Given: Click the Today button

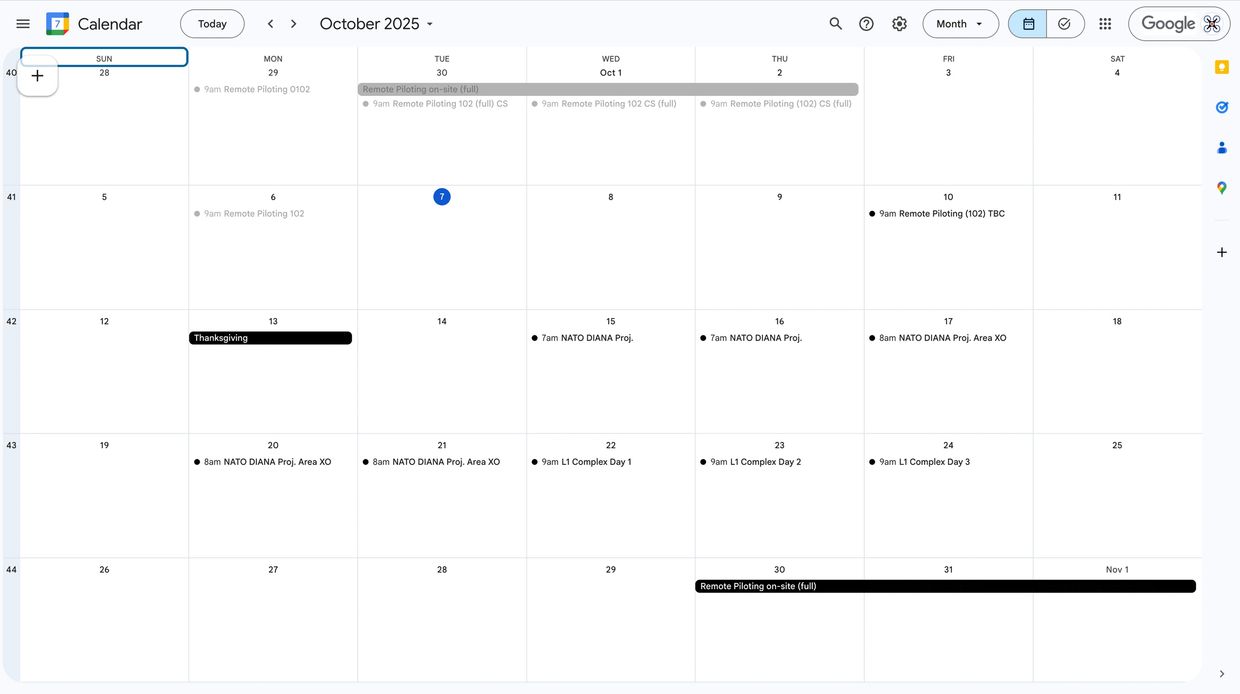Looking at the screenshot, I should pyautogui.click(x=212, y=24).
